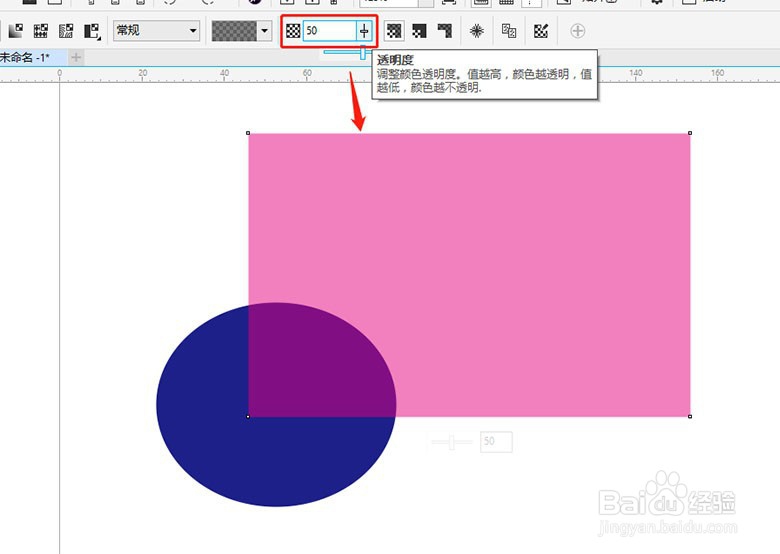The height and width of the screenshot is (554, 780).
Task: Click the edit transparency icon
Action: coord(541,31)
